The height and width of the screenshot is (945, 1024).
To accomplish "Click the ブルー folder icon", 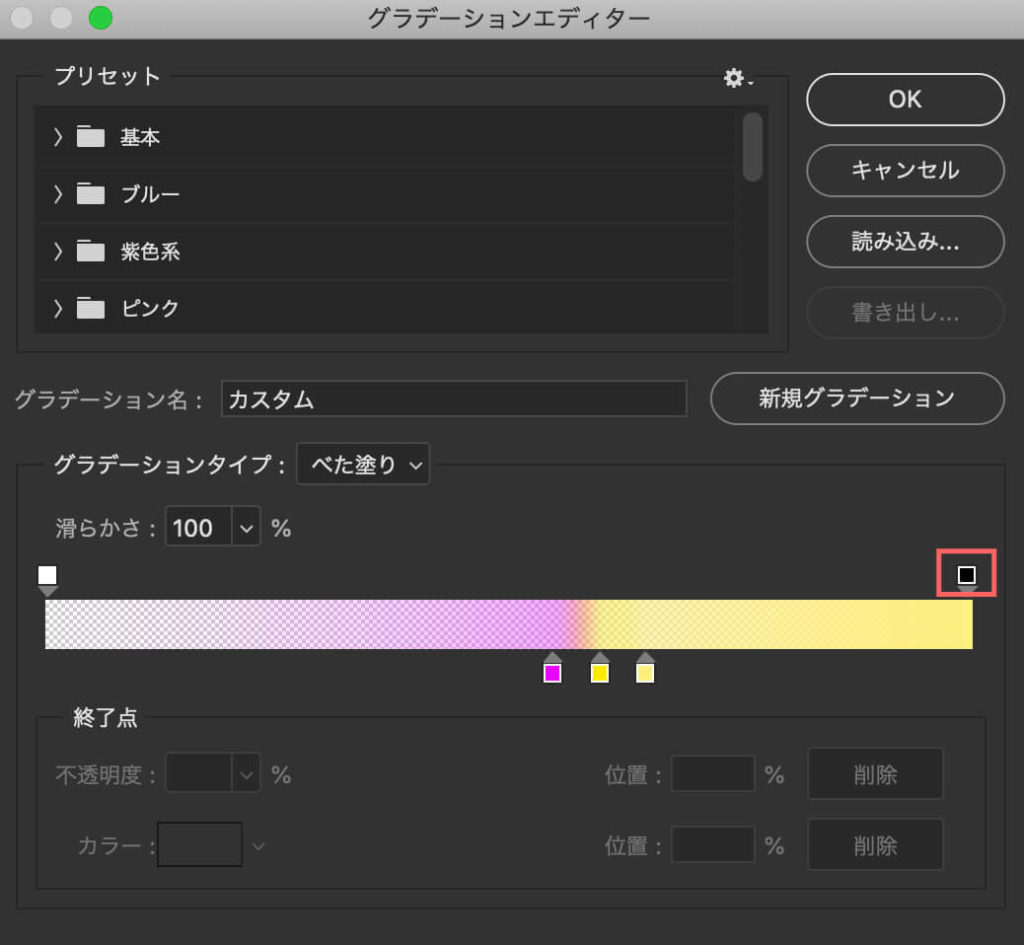I will pyautogui.click(x=91, y=194).
